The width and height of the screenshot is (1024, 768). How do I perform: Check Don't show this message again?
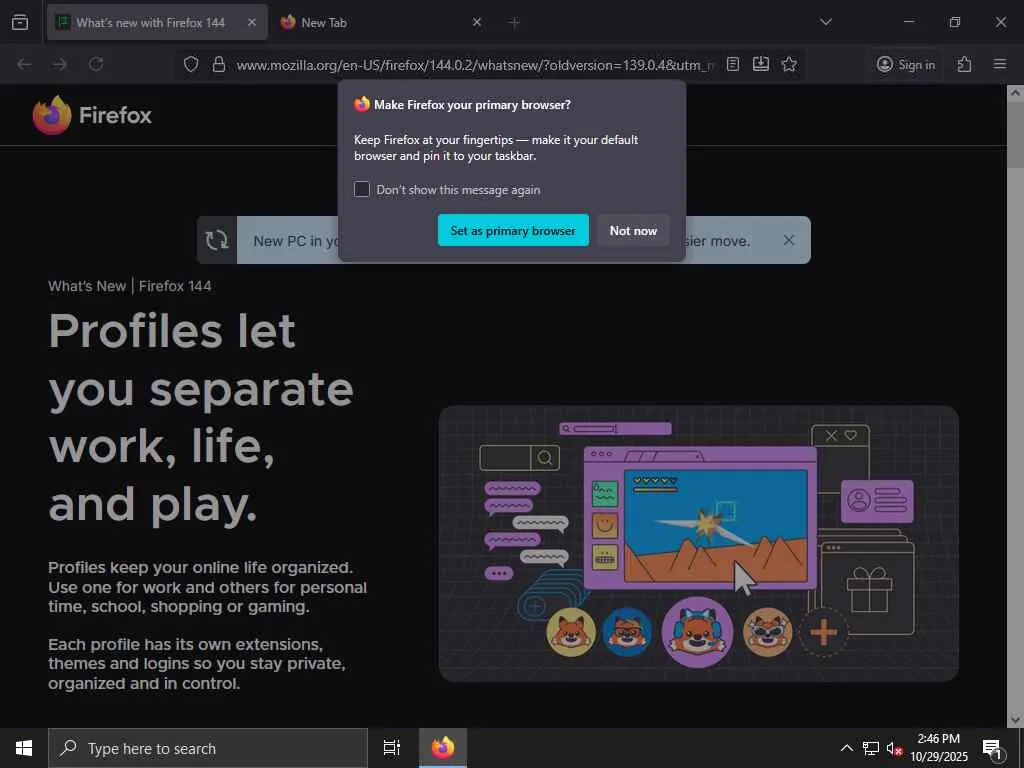362,189
